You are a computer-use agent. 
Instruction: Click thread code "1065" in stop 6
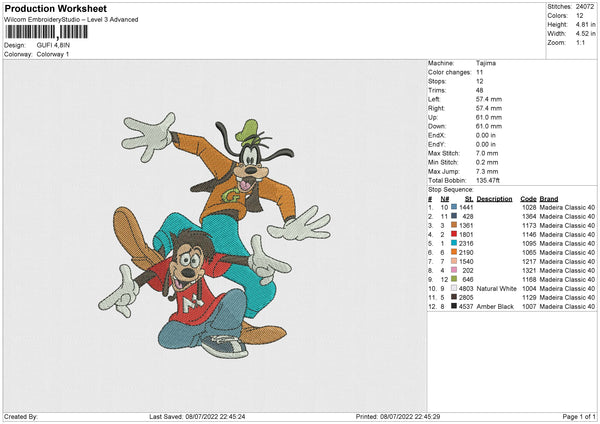coord(530,253)
